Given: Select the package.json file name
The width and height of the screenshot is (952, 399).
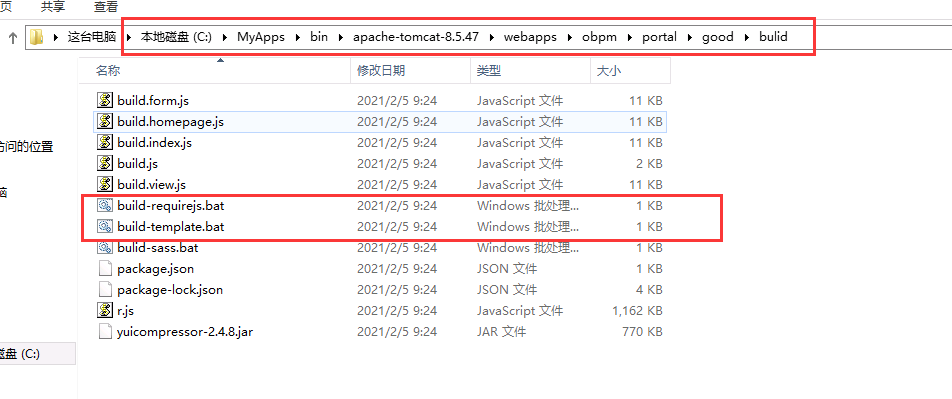Looking at the screenshot, I should (156, 268).
